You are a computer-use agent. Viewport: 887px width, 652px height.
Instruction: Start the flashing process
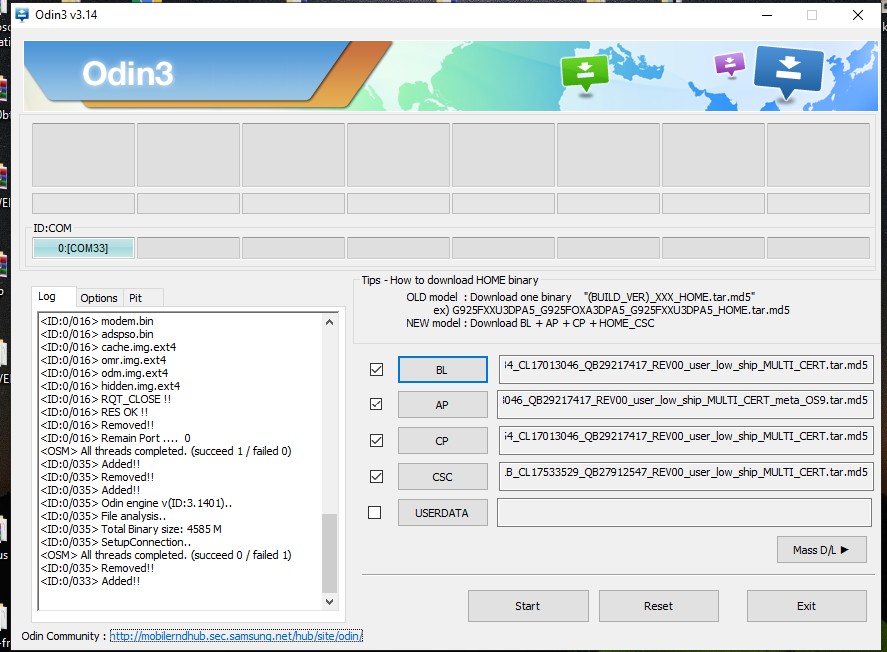528,606
